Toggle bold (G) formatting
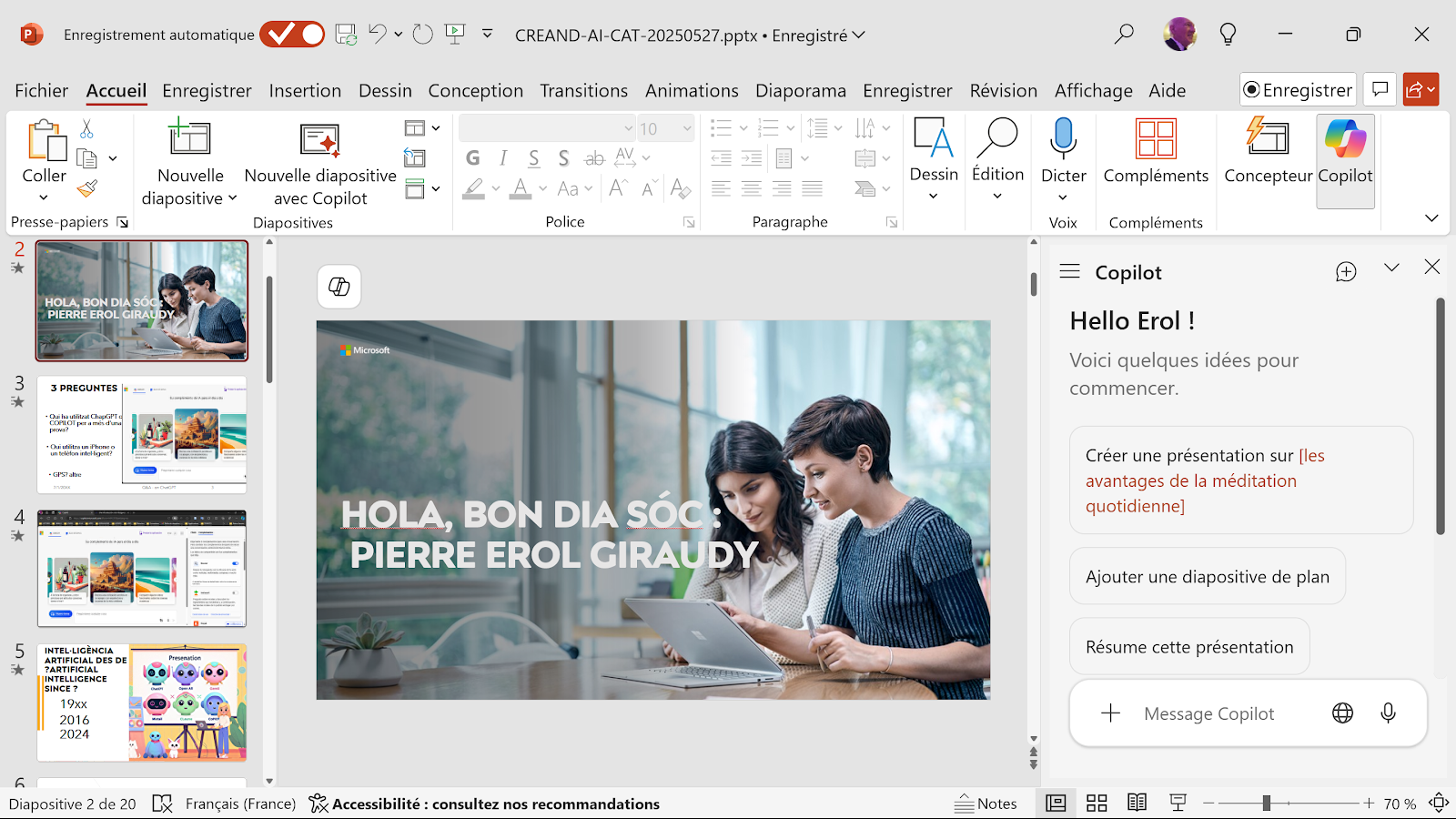1456x819 pixels. point(473,158)
